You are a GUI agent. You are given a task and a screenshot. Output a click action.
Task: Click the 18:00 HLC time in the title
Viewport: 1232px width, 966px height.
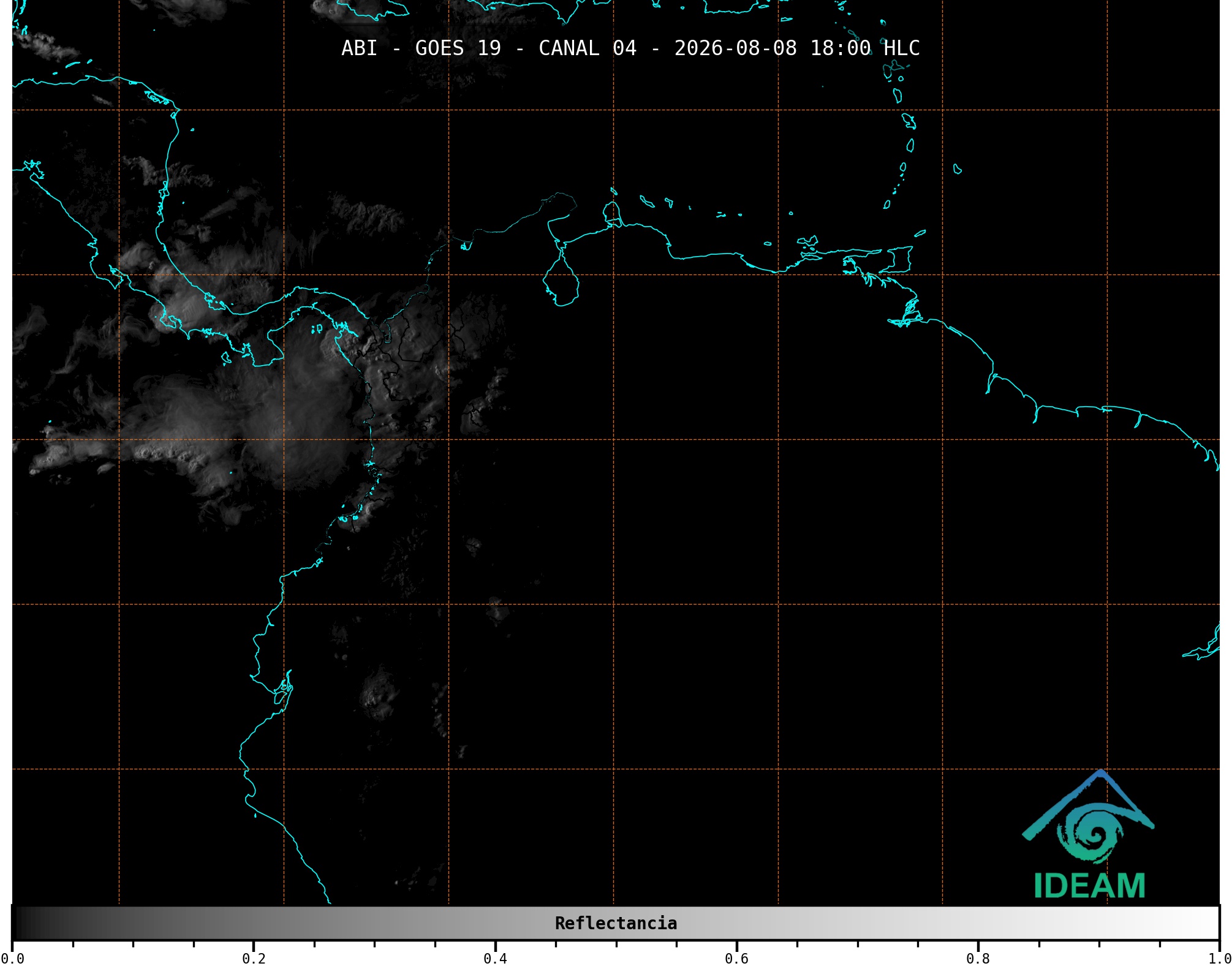(865, 48)
